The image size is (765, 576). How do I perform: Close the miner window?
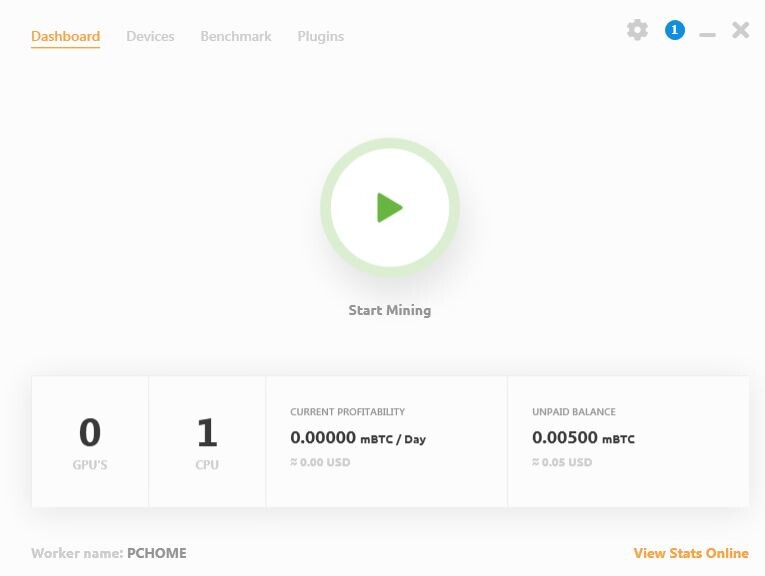741,30
